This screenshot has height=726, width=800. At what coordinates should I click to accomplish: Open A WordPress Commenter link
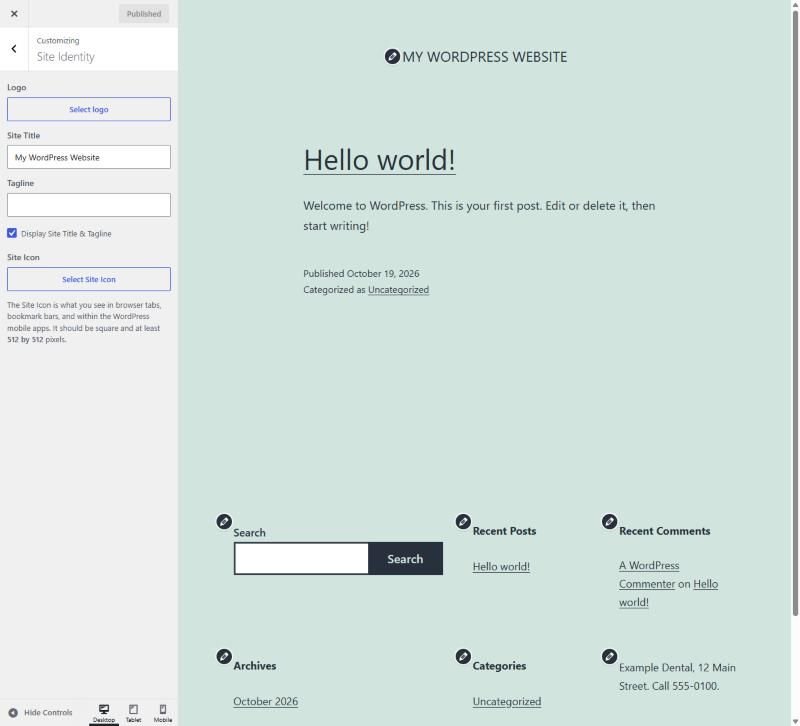[648, 574]
